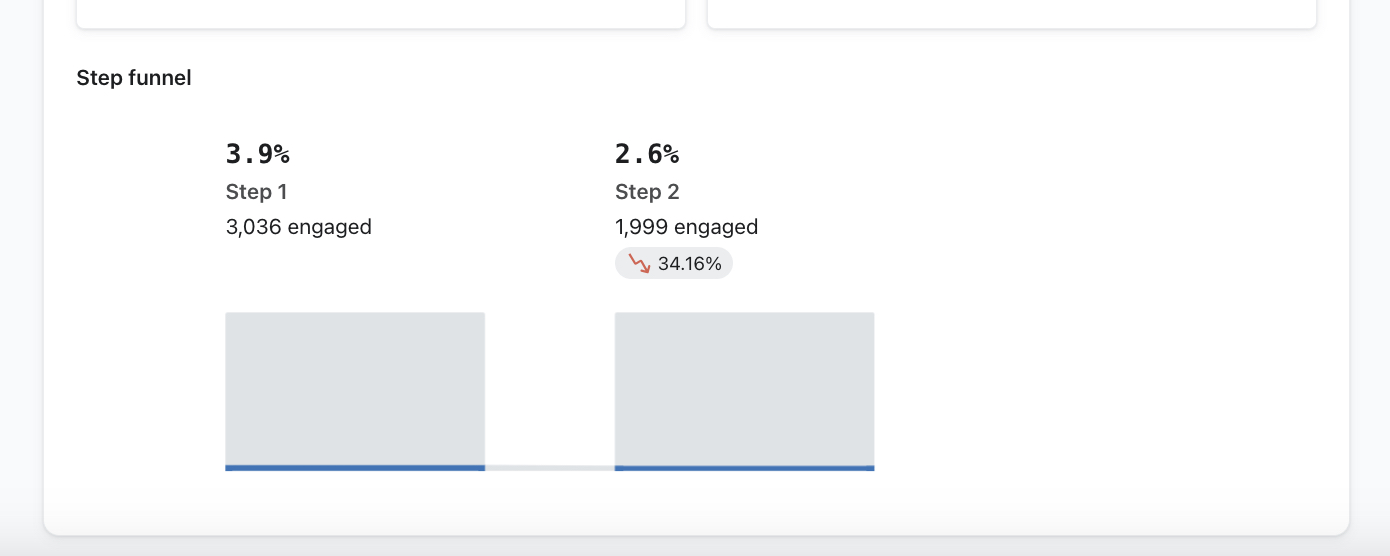This screenshot has width=1390, height=556.
Task: Click the word "engaged" beneath Step 2
Action: coord(716,227)
